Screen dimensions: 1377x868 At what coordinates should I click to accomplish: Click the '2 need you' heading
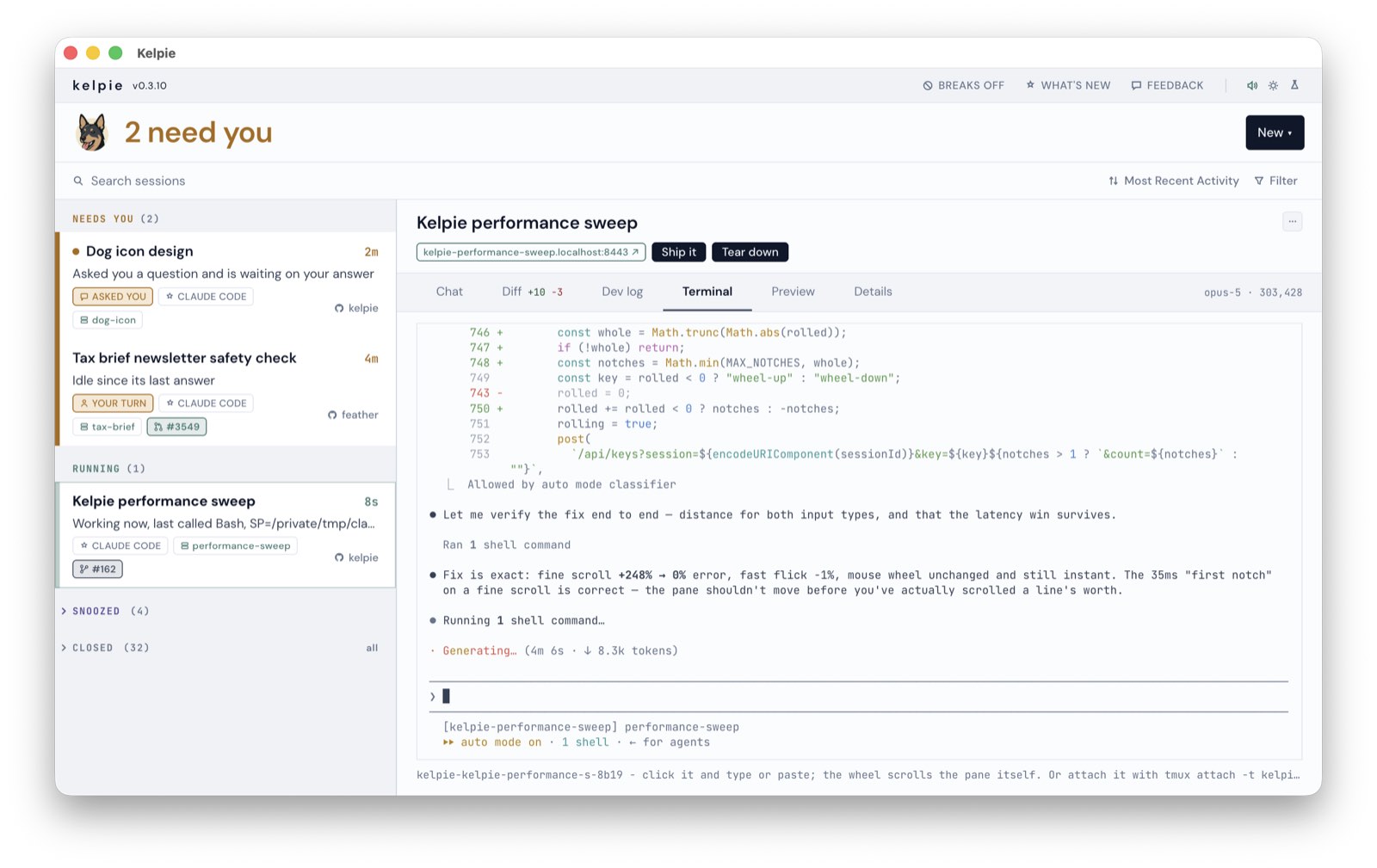(199, 132)
